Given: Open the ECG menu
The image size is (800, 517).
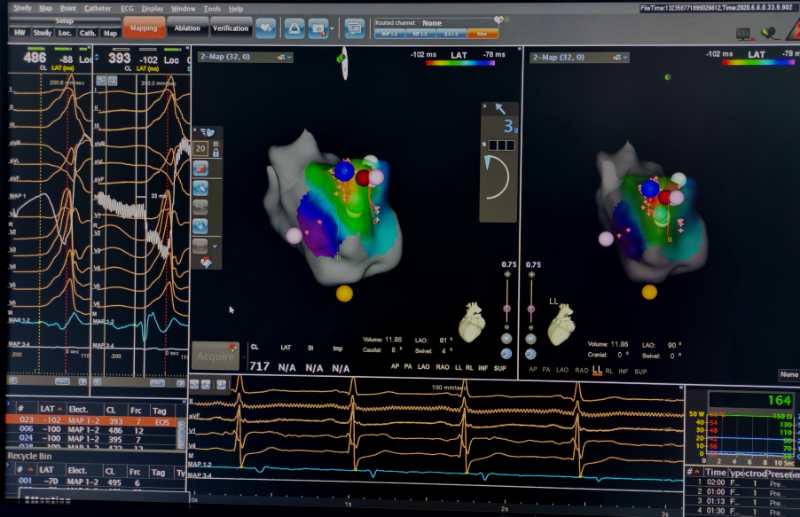Looking at the screenshot, I should 127,9.
